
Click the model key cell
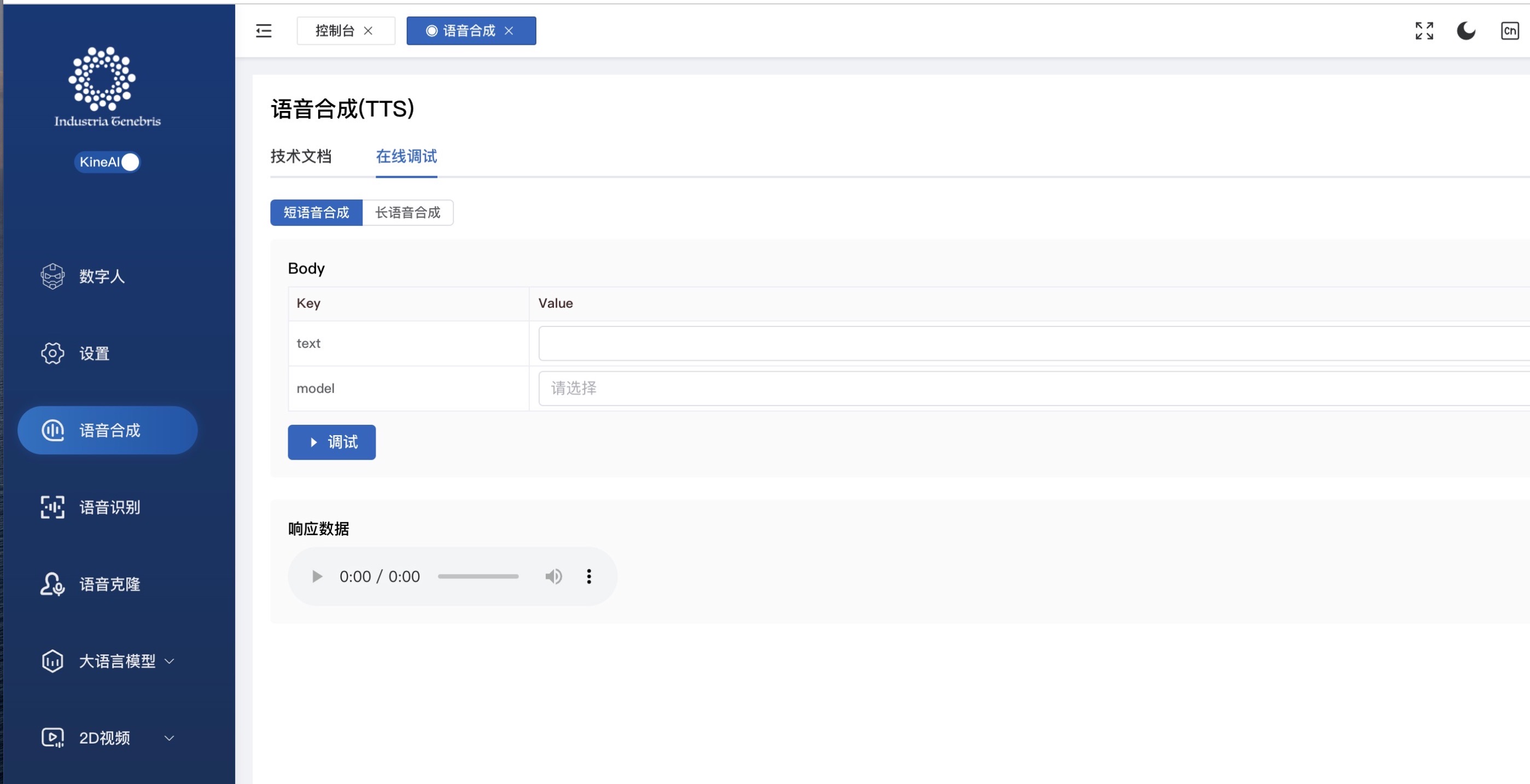click(x=408, y=388)
